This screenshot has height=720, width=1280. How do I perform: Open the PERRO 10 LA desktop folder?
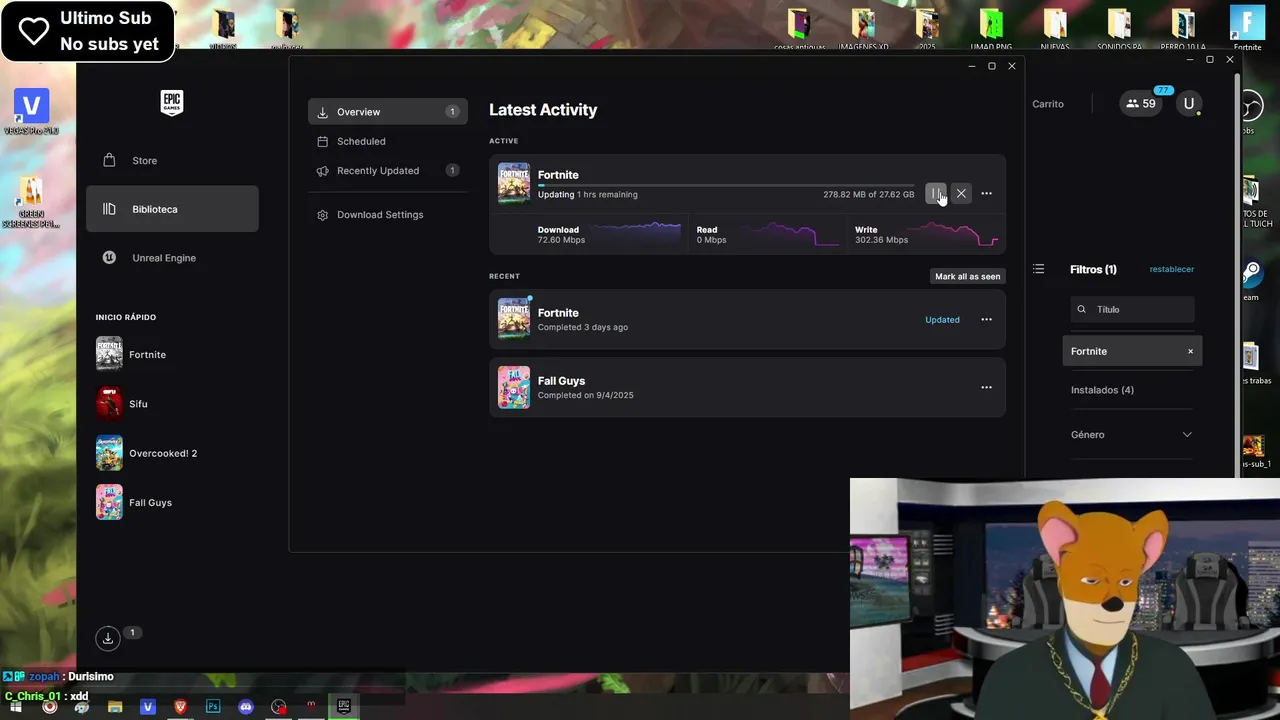tap(1183, 29)
